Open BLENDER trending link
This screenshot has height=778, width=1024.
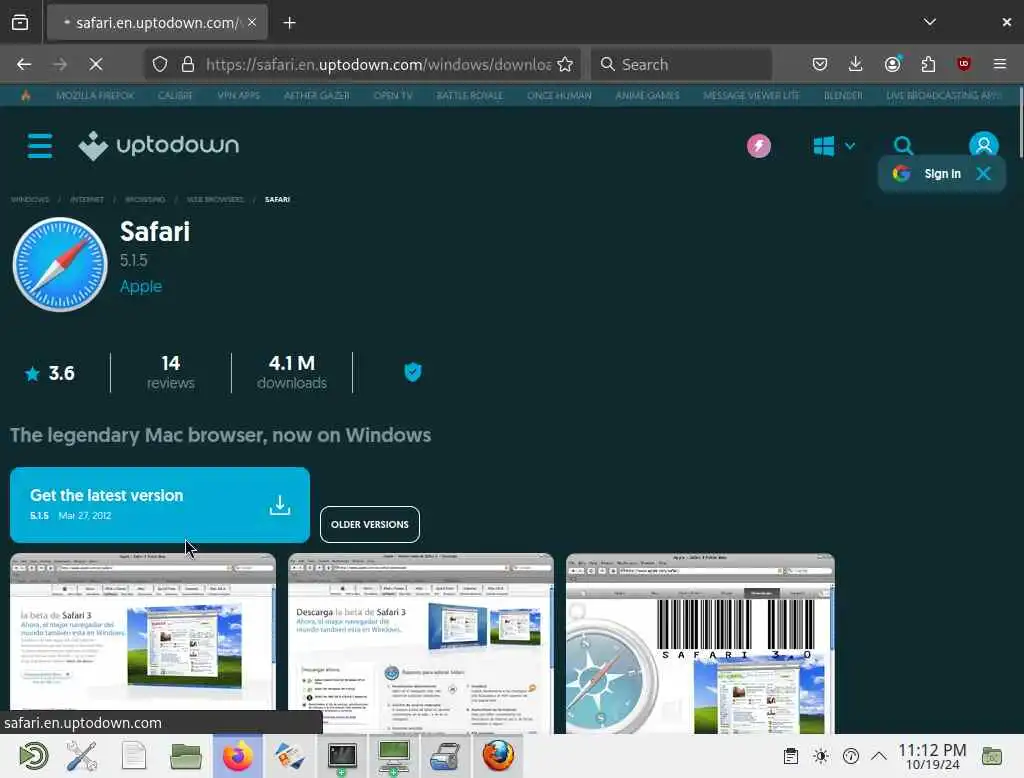pyautogui.click(x=843, y=95)
